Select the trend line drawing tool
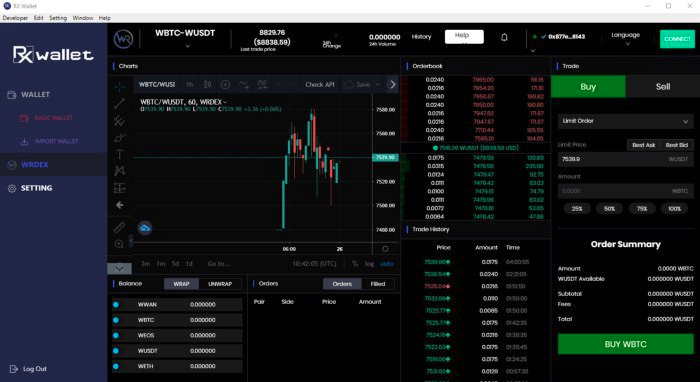Screen dimensions: 700x382 tap(120, 104)
